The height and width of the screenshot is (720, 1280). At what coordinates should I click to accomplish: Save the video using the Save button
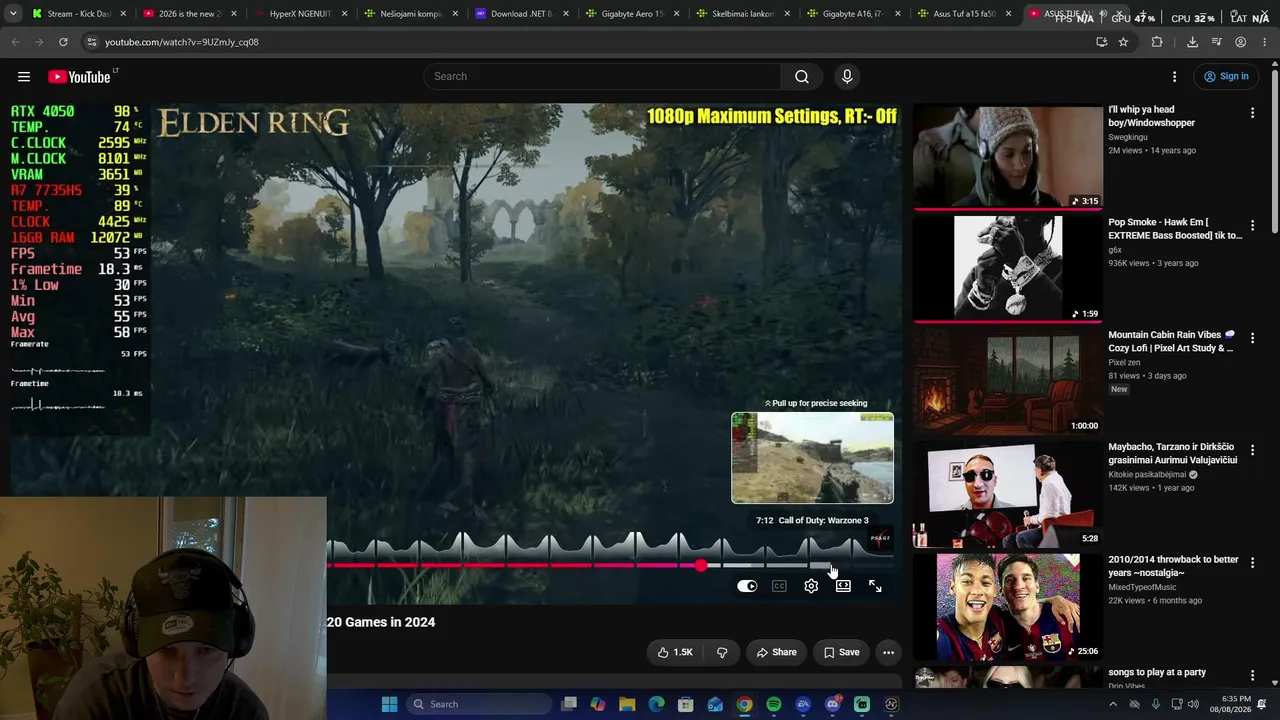[841, 652]
